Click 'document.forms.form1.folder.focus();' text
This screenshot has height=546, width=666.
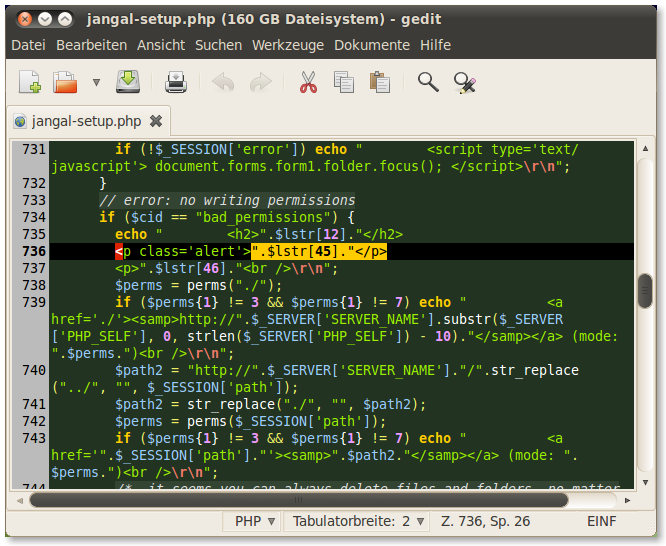(x=298, y=166)
